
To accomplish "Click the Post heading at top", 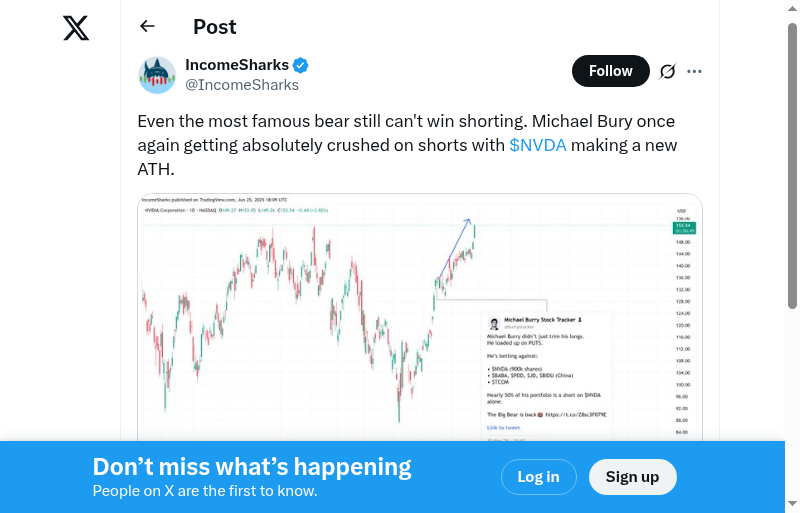I will pos(215,27).
